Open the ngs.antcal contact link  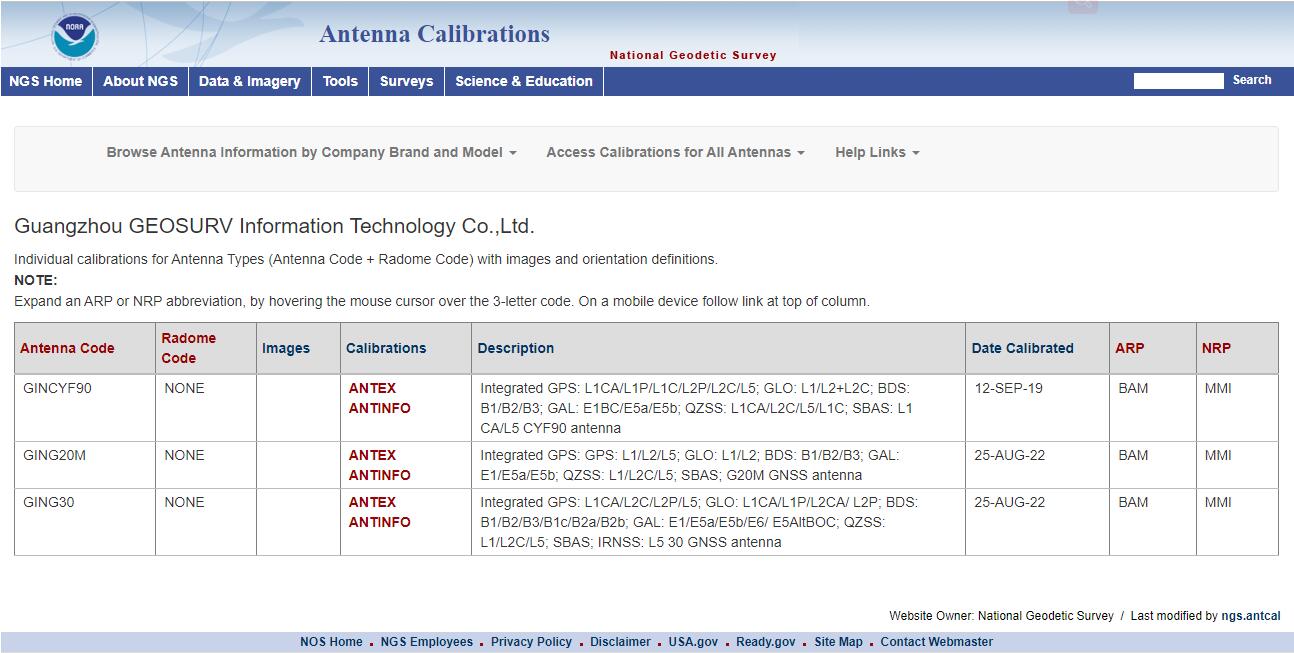[x=1251, y=616]
